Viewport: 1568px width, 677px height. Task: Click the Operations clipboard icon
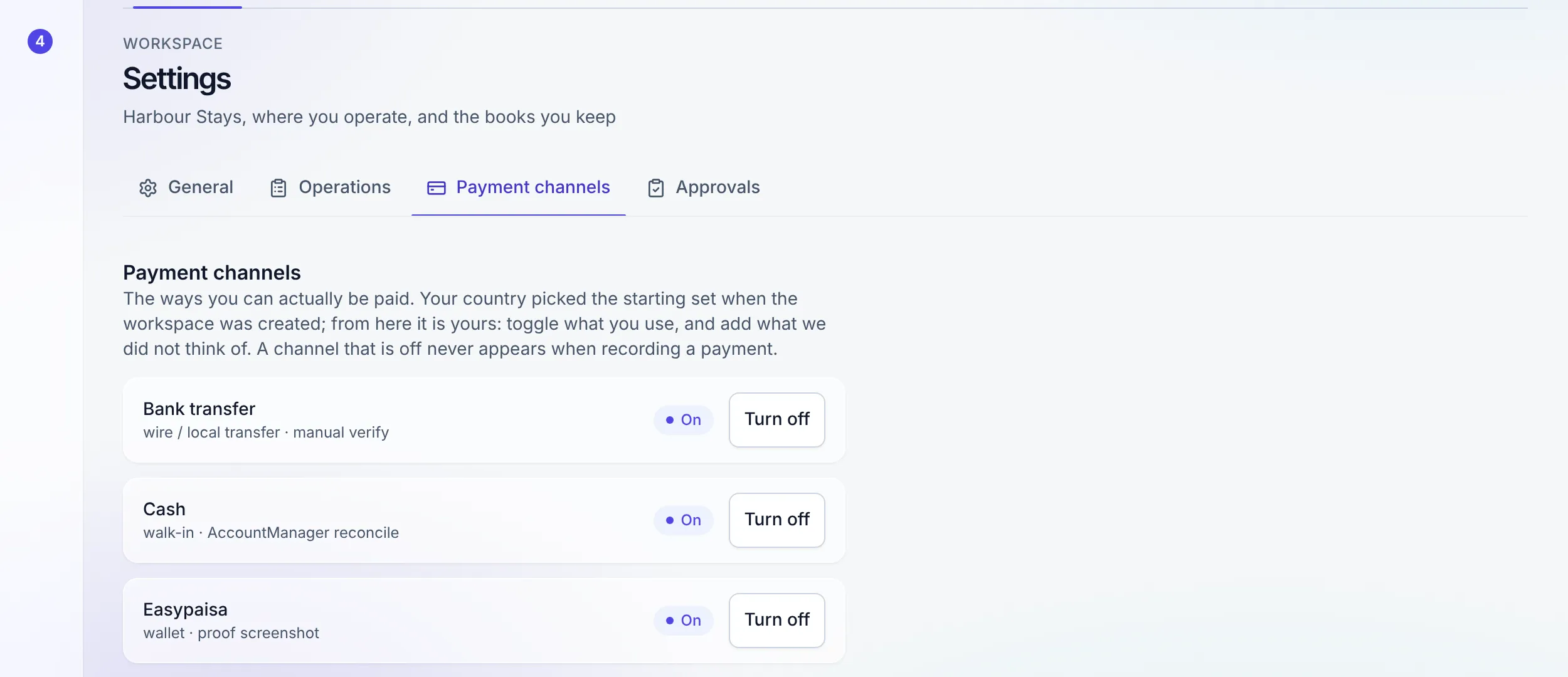(x=278, y=188)
